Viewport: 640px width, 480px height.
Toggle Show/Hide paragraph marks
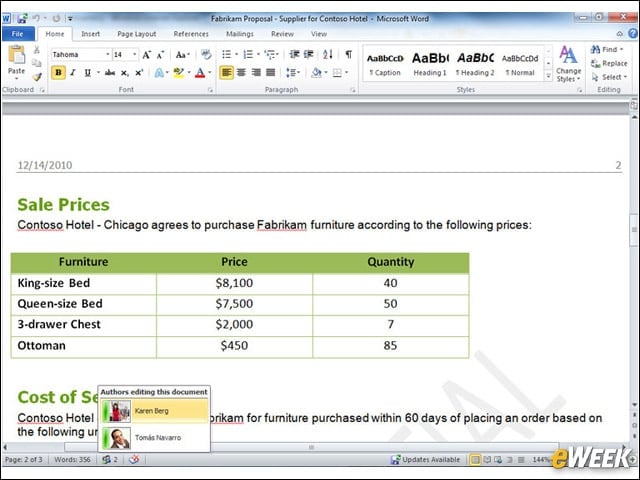point(348,54)
